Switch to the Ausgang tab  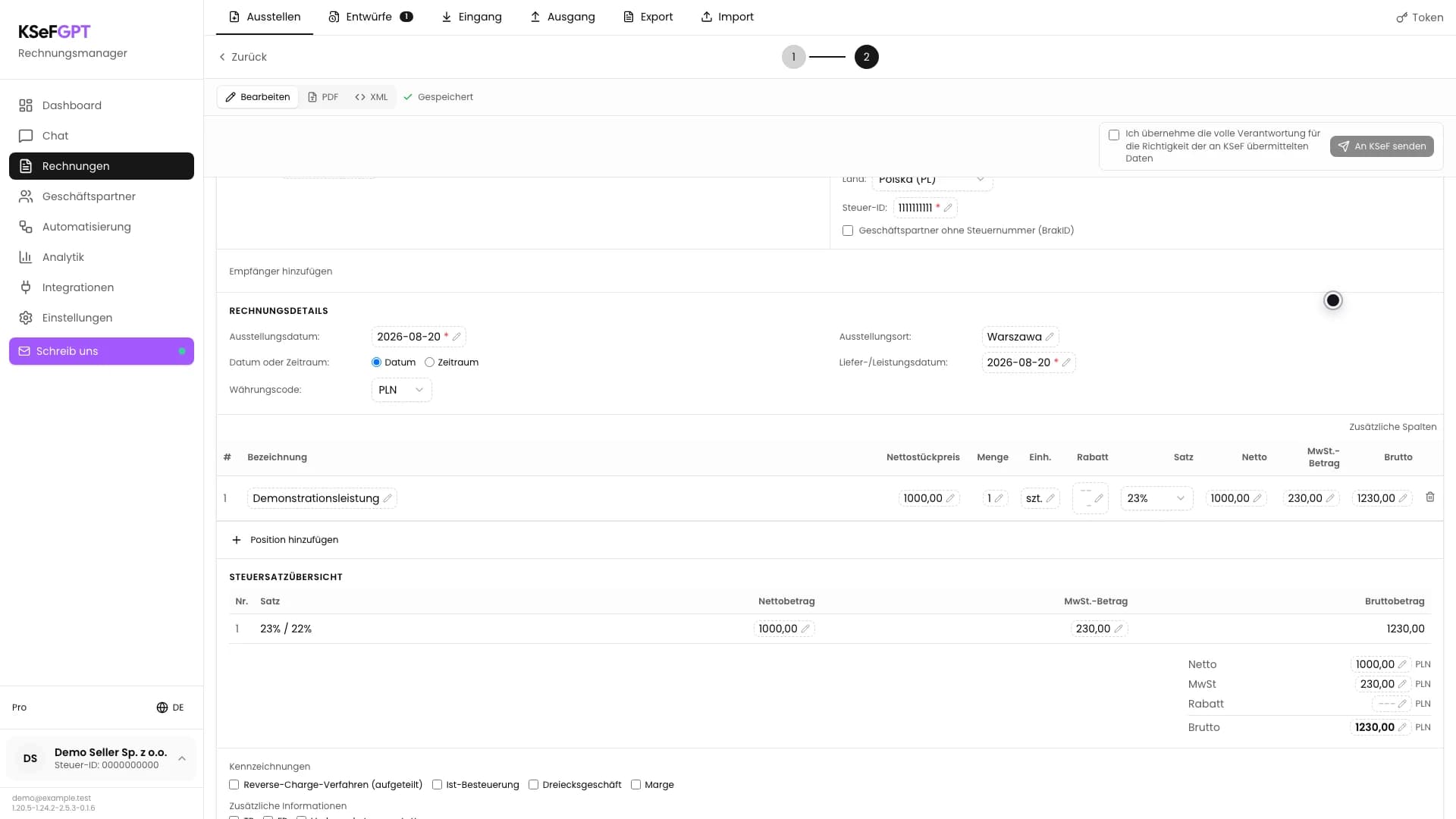click(562, 17)
